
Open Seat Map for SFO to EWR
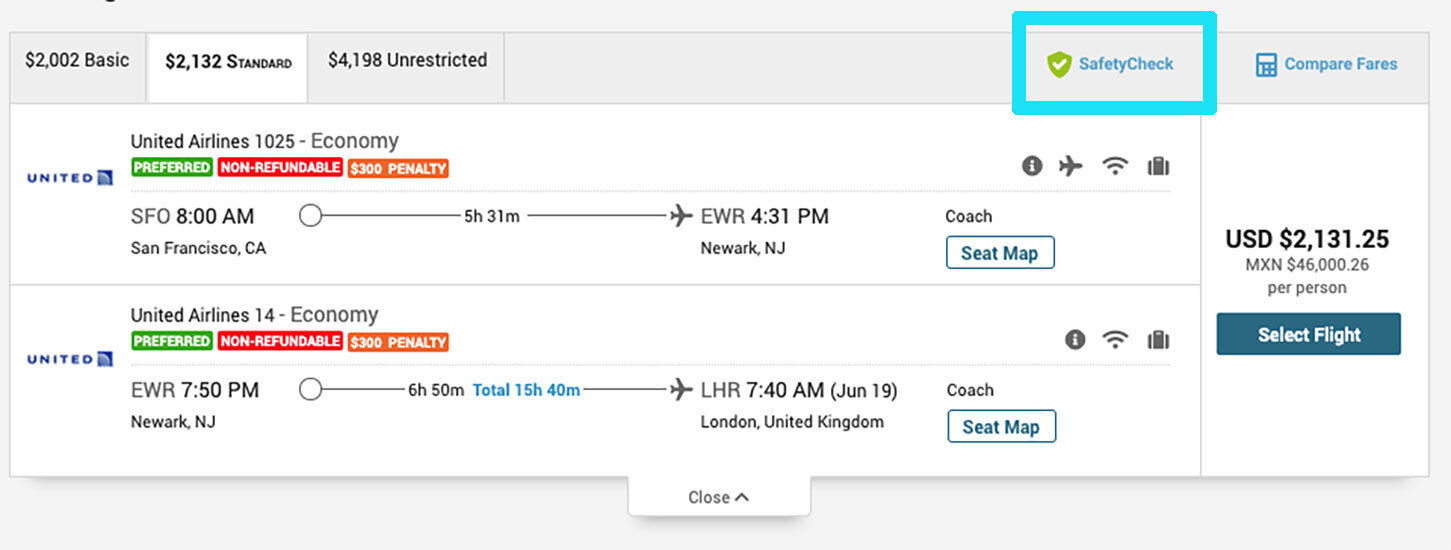click(999, 253)
